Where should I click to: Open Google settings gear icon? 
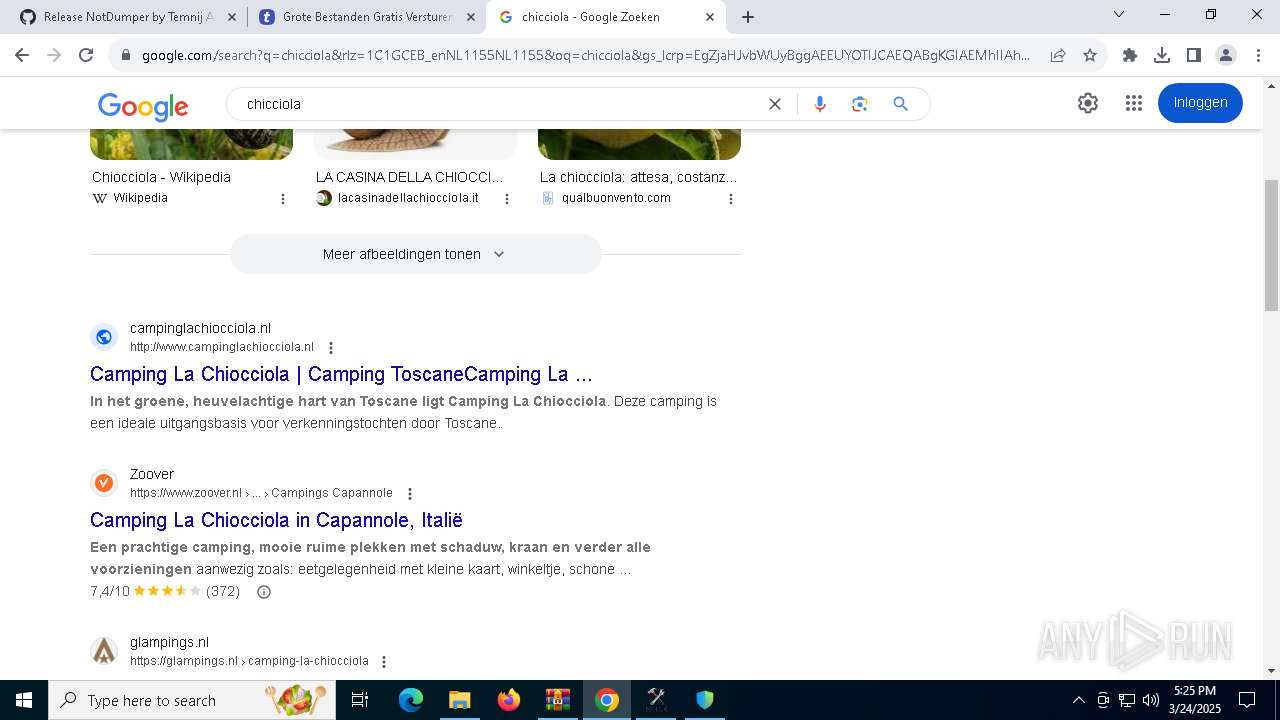1088,103
